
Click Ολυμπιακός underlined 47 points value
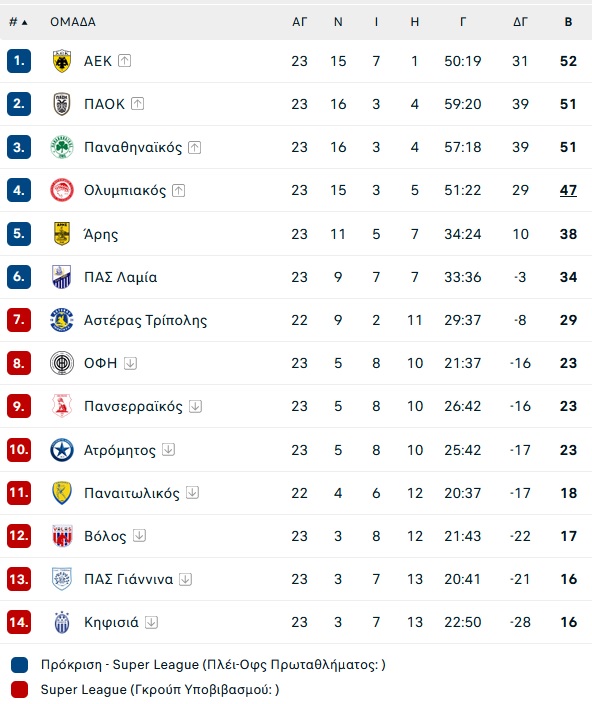568,190
